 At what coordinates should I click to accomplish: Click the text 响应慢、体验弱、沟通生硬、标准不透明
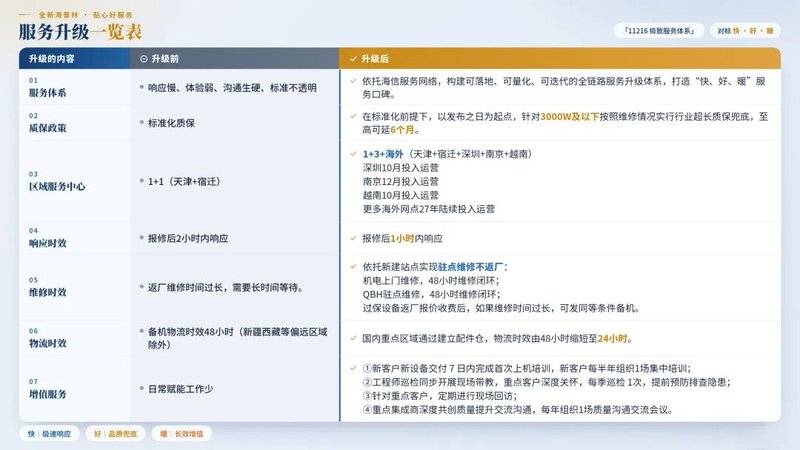click(232, 88)
